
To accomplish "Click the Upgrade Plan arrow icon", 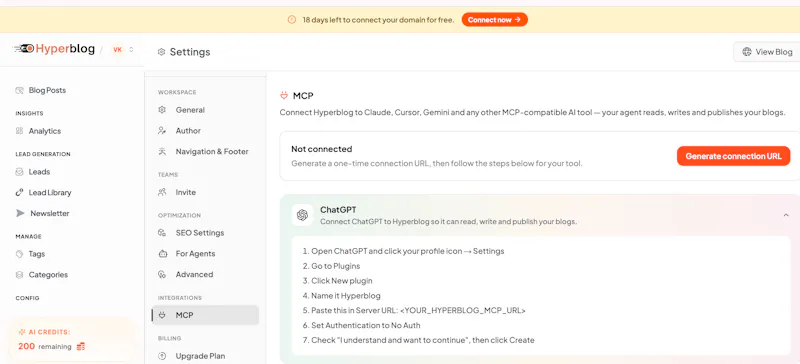I will coord(162,356).
